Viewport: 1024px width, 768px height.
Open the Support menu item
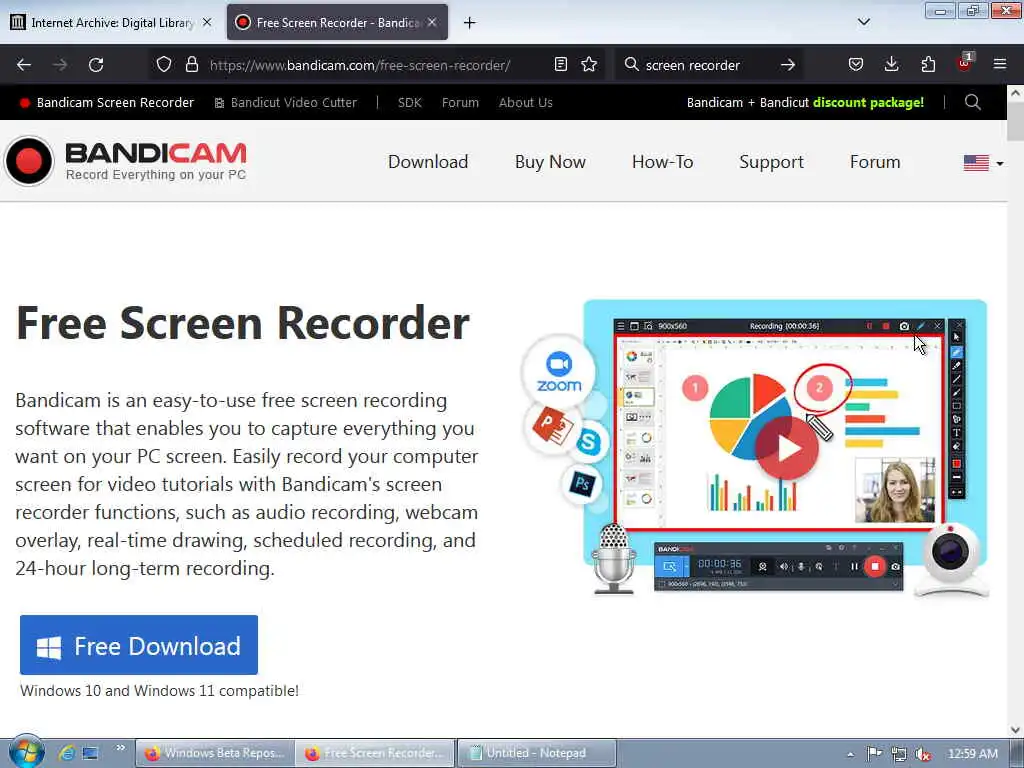(x=771, y=162)
